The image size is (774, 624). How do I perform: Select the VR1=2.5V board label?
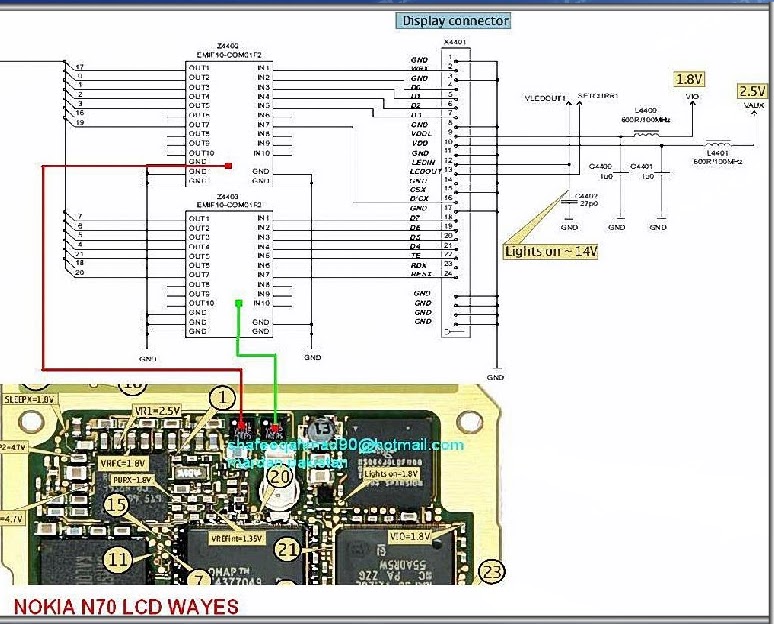pyautogui.click(x=157, y=411)
